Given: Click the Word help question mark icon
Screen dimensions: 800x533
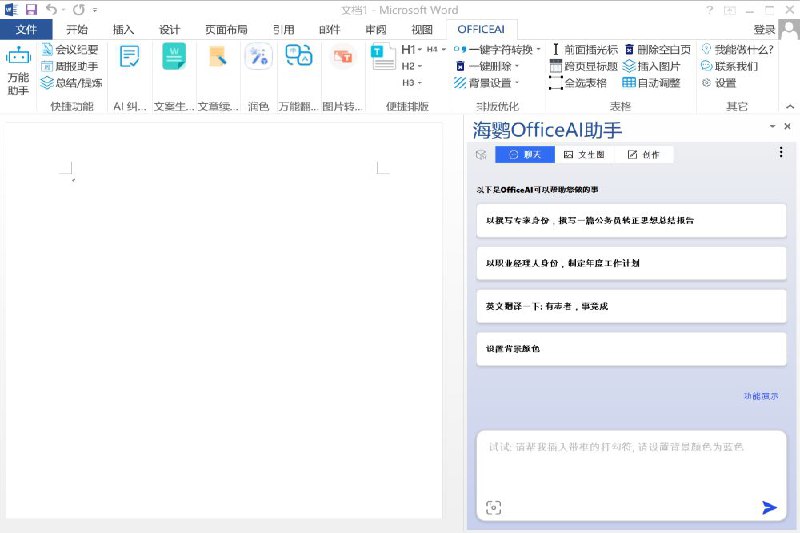Looking at the screenshot, I should 709,10.
